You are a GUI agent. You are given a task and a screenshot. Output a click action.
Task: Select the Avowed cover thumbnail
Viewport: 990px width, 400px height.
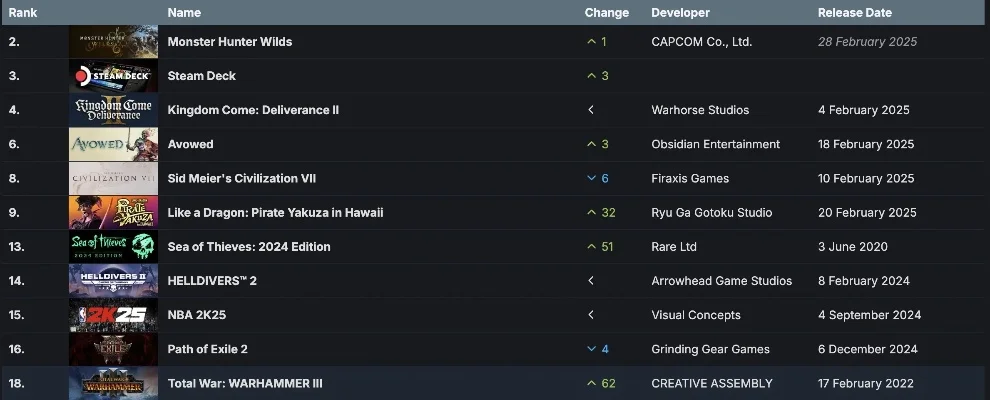(113, 144)
